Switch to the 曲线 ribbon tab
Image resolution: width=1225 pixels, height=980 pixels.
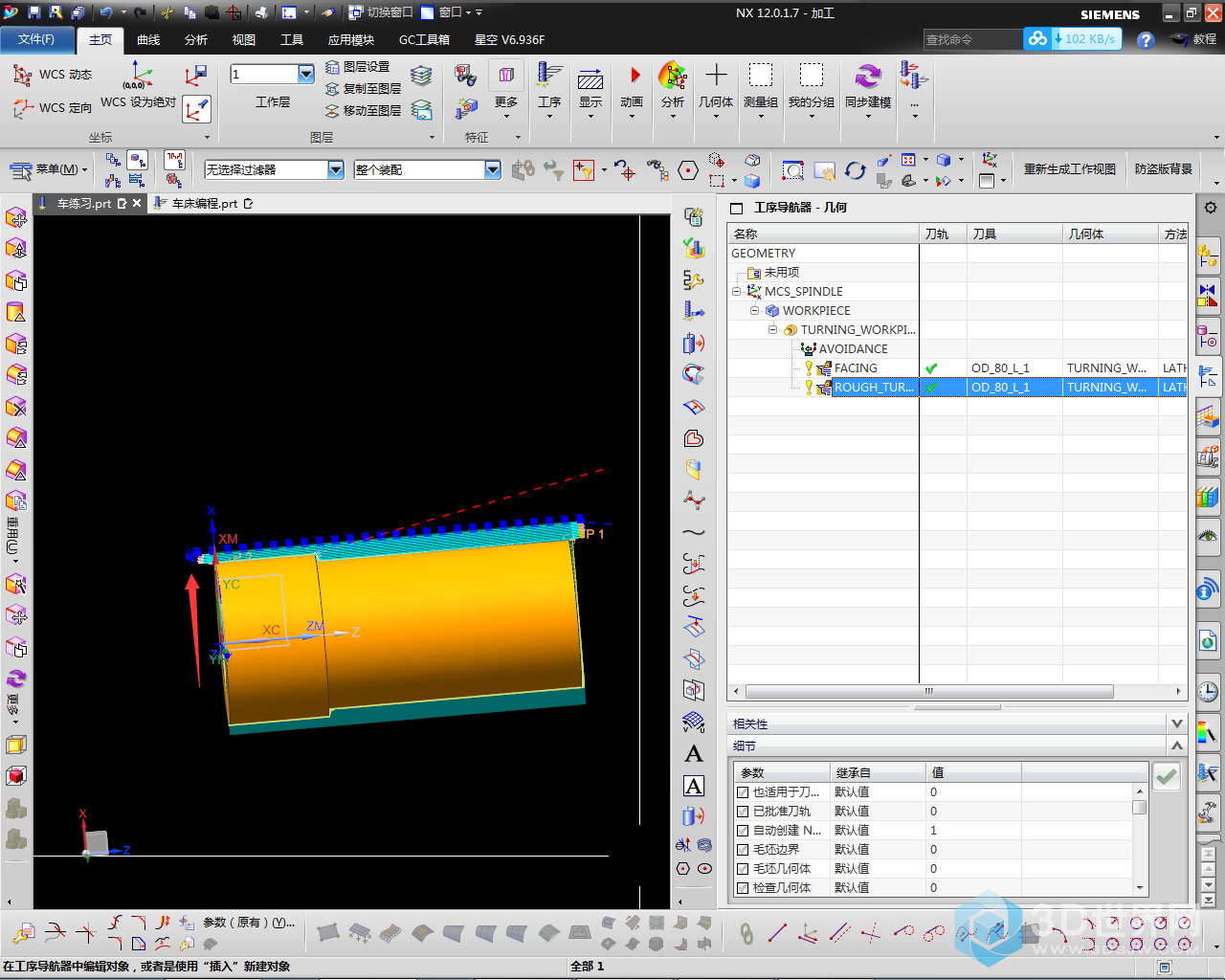pos(148,39)
